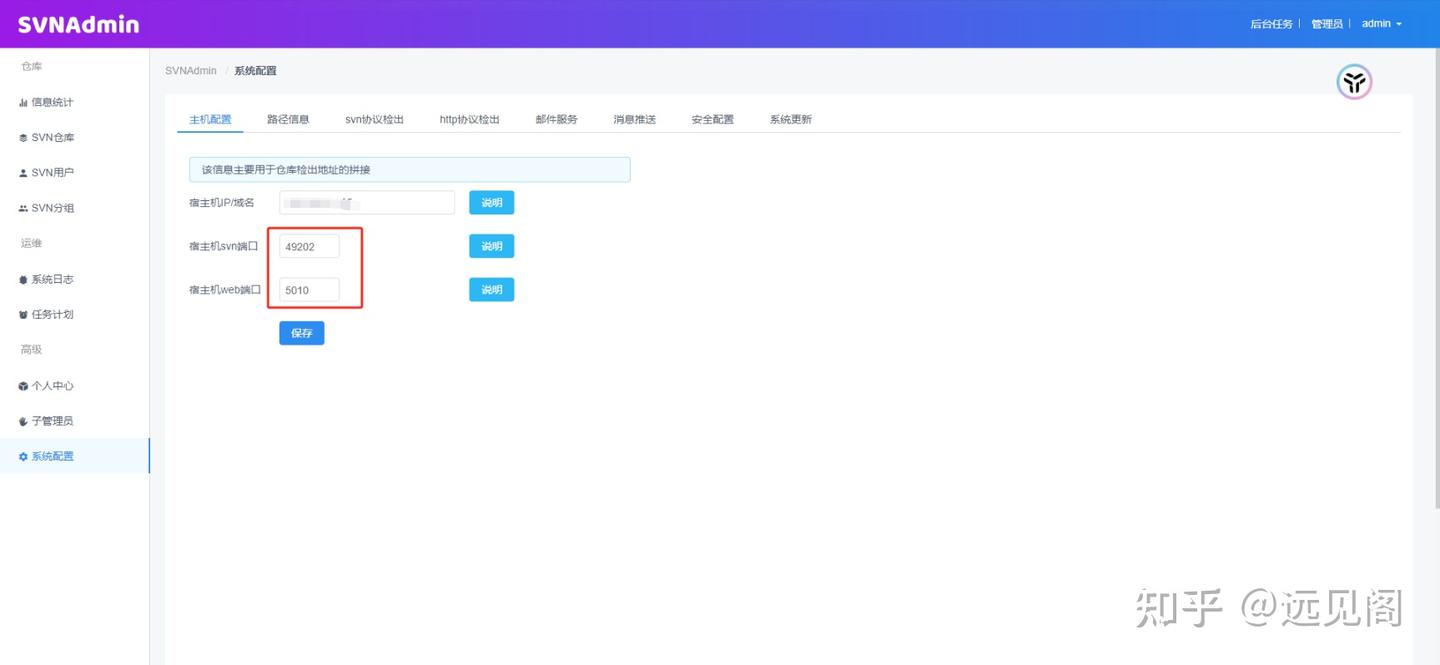The width and height of the screenshot is (1440, 665).
Task: Click the 系统配置 gear icon in sidebar
Action: pos(23,455)
